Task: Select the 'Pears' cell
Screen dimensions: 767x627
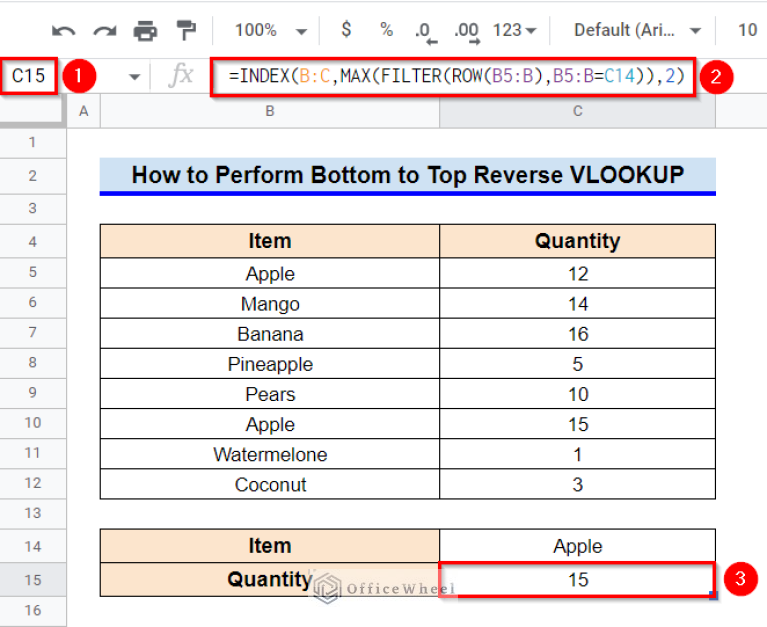Action: (270, 394)
